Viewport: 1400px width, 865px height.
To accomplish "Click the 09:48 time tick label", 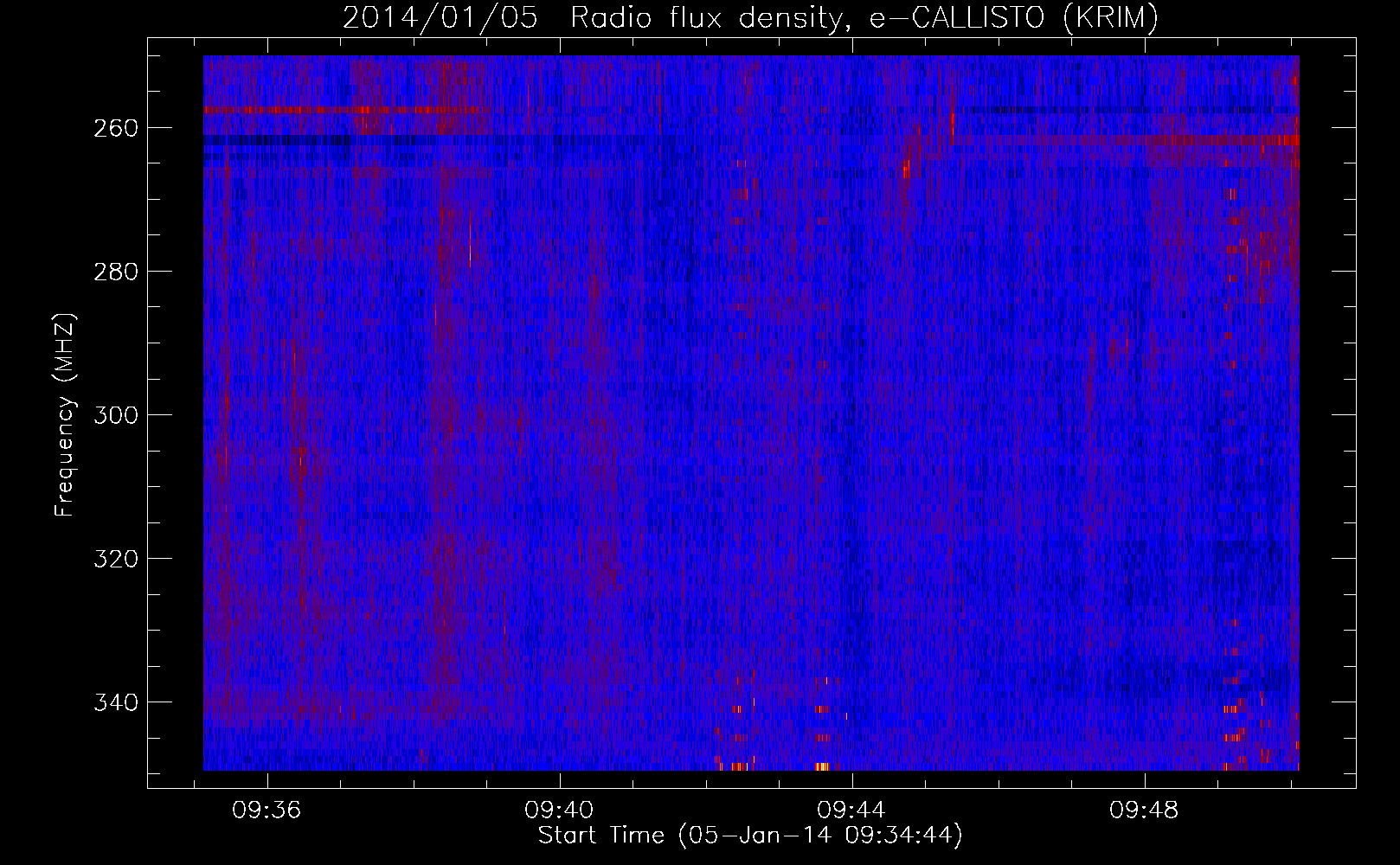I will (1144, 811).
